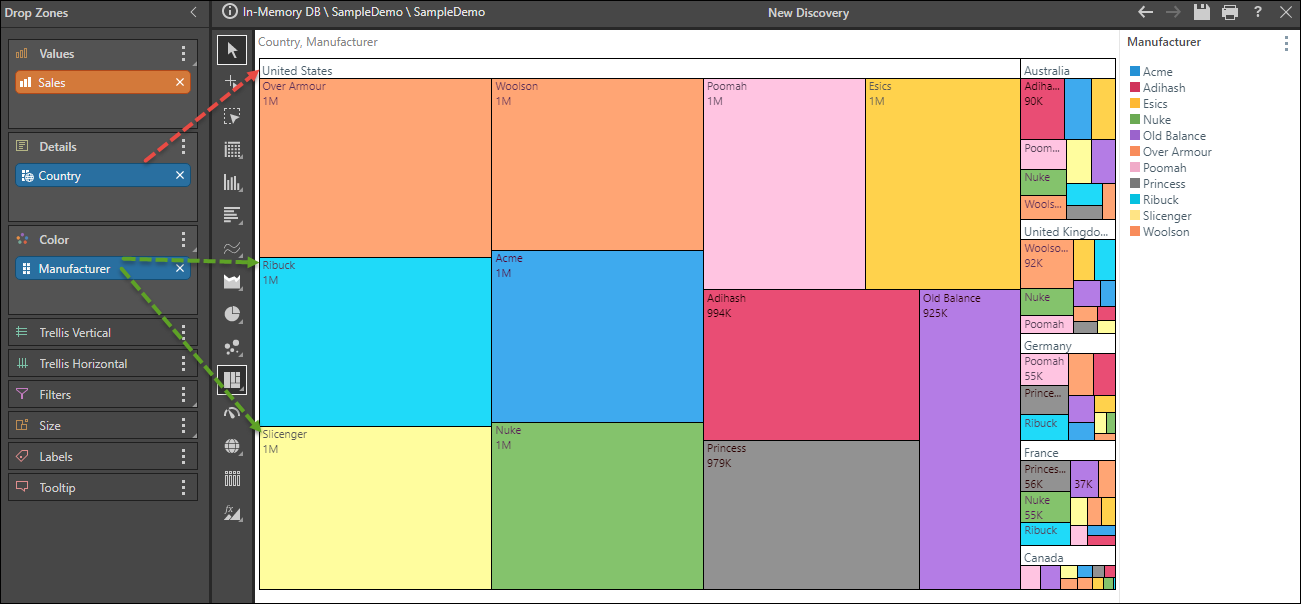This screenshot has height=604, width=1301.
Task: Click the Print icon in the title bar
Action: tap(1230, 12)
